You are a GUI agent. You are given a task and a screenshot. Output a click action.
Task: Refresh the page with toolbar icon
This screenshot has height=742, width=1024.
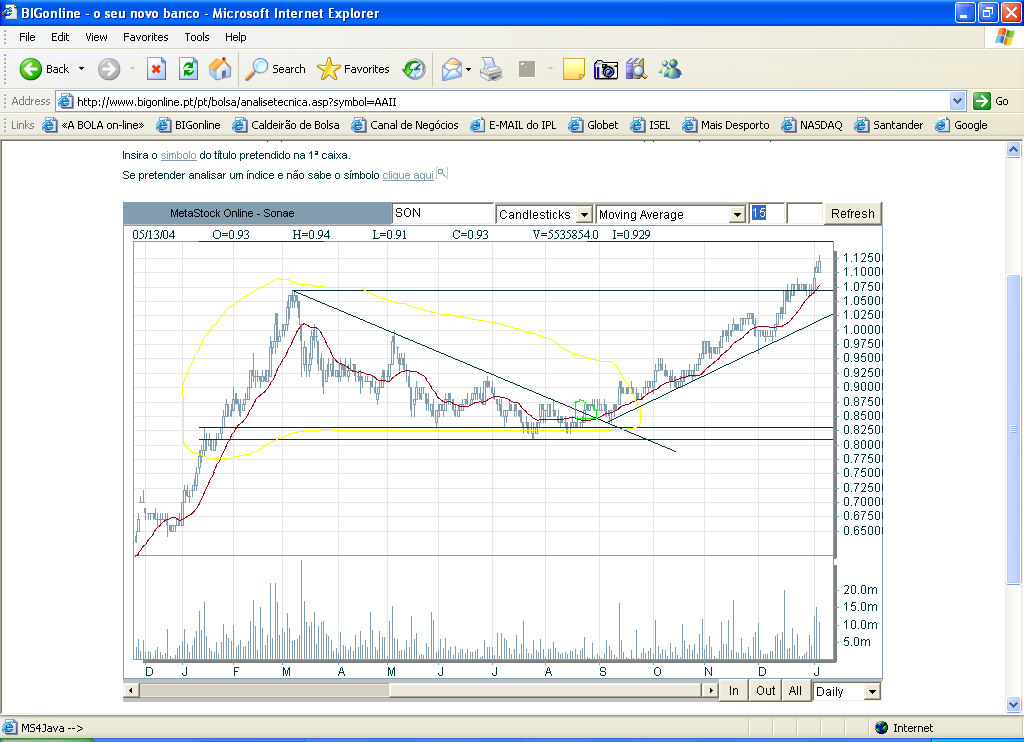point(188,69)
